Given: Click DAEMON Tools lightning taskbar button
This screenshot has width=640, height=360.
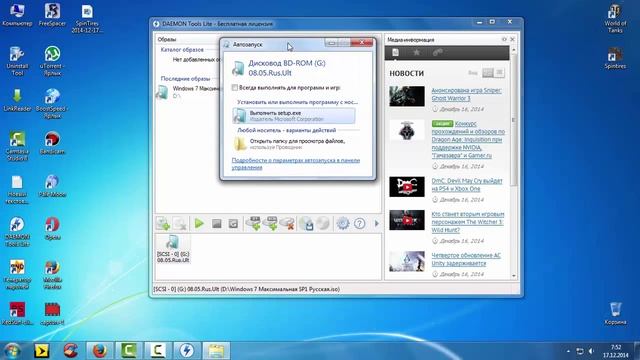Looking at the screenshot, I should point(187,351).
